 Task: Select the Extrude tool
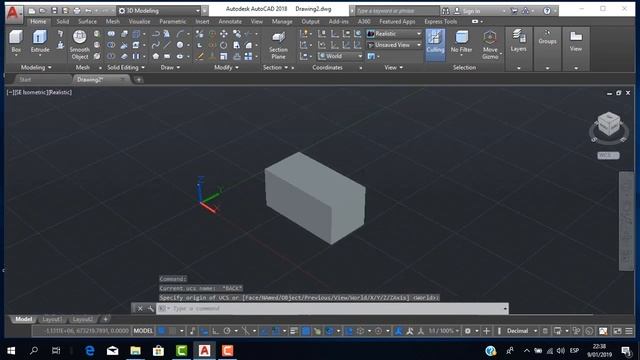point(40,42)
